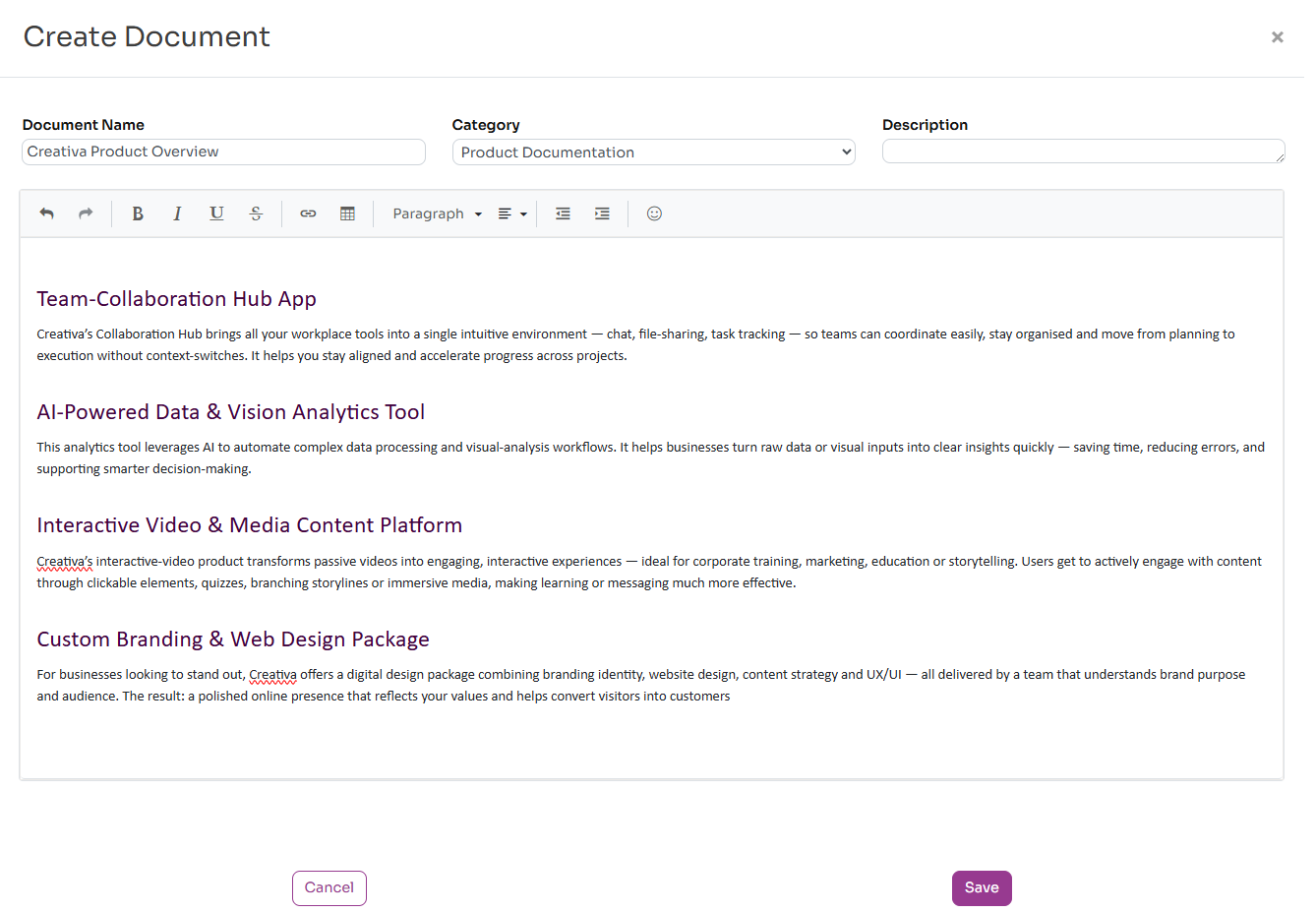Toggle underline formatting
The height and width of the screenshot is (913, 1316).
(x=216, y=213)
